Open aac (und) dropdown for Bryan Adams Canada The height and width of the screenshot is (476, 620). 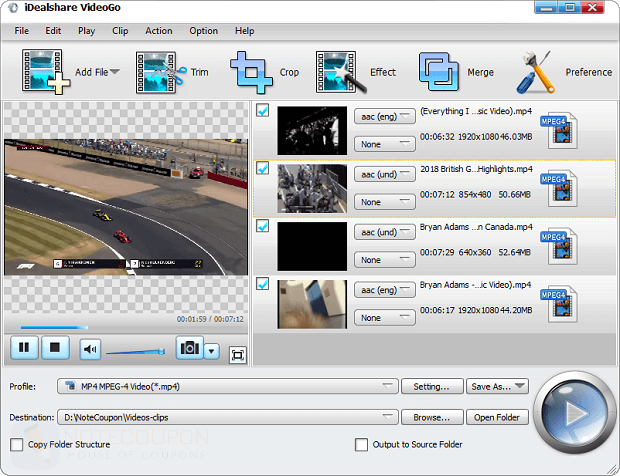[385, 232]
